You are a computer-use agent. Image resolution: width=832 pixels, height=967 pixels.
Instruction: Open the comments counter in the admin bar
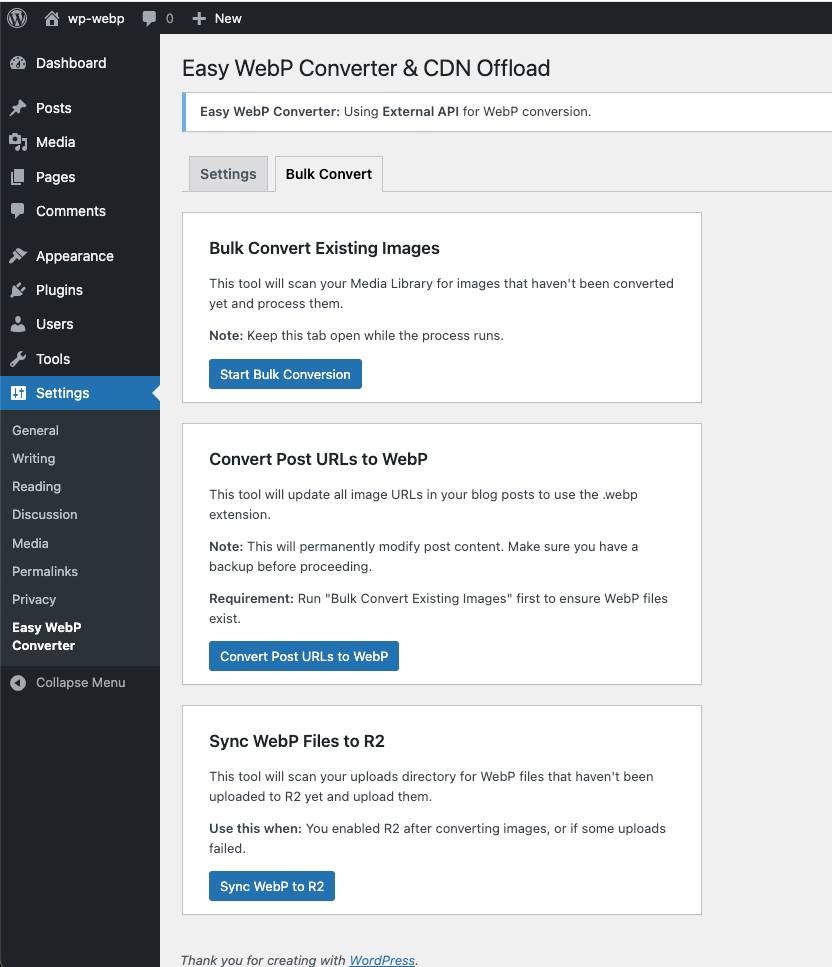pyautogui.click(x=156, y=17)
